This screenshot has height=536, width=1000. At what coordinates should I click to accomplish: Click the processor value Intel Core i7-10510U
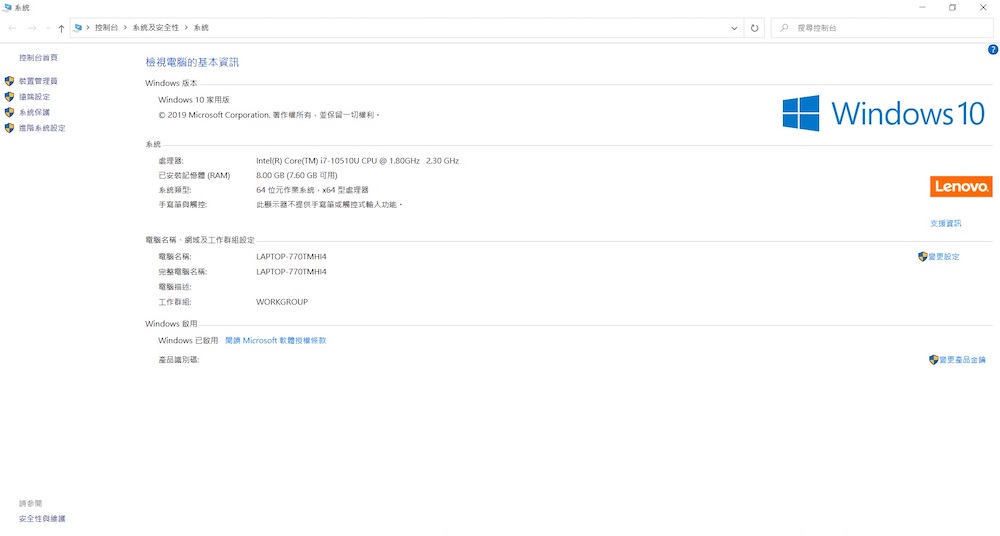pos(357,161)
